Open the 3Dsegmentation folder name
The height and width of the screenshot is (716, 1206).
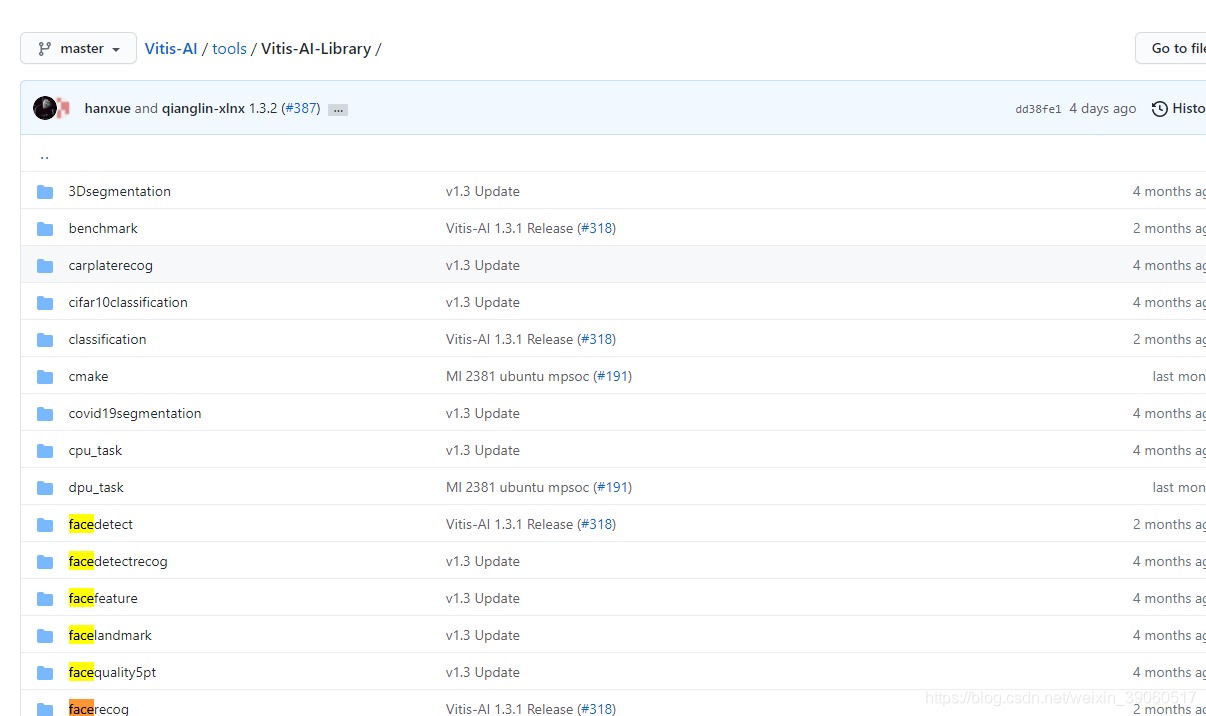pos(120,191)
